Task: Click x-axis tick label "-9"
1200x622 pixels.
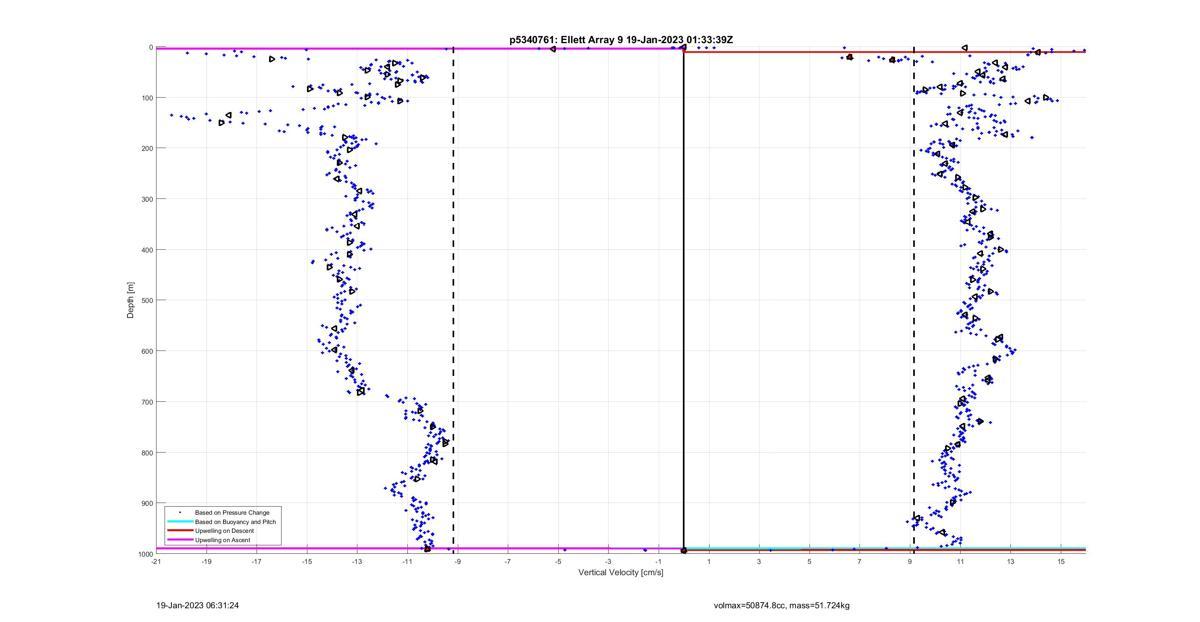Action: 457,562
